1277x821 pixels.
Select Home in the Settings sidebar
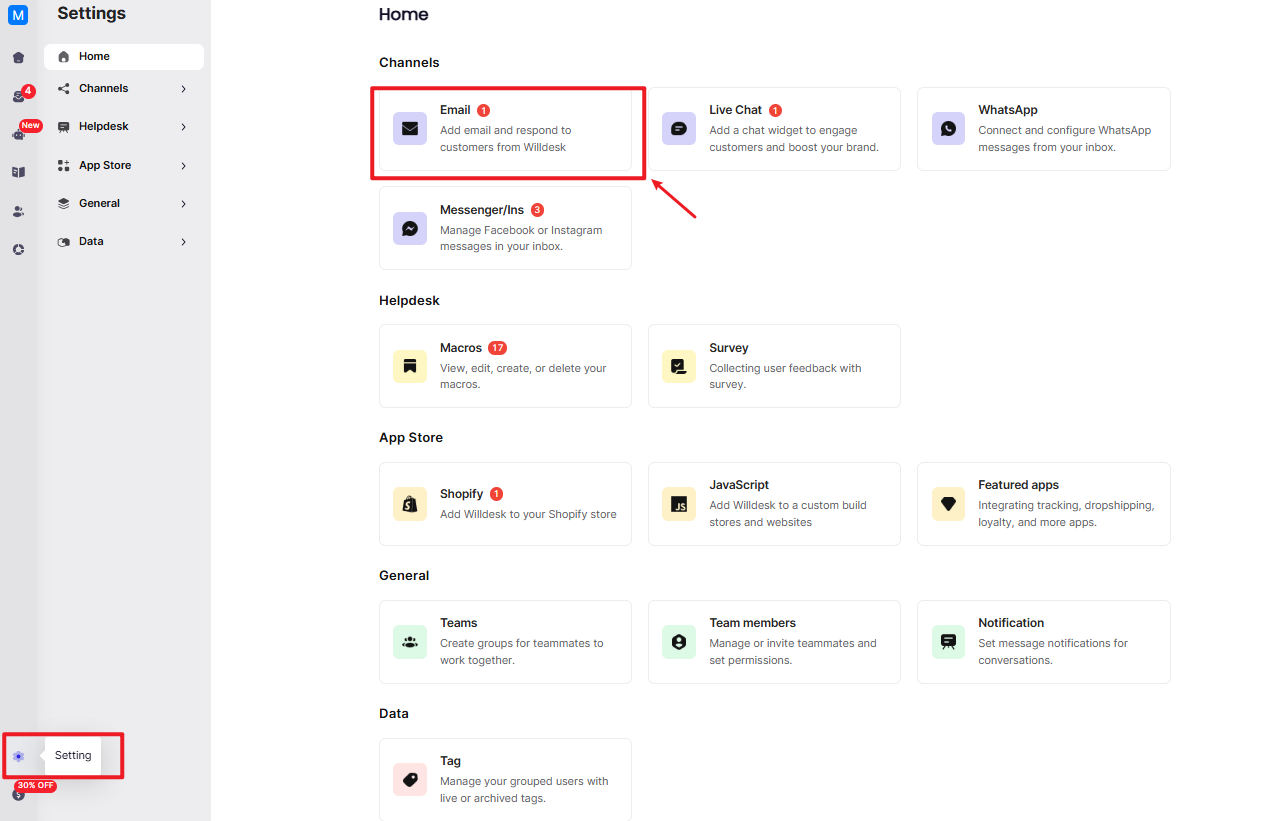click(x=124, y=57)
